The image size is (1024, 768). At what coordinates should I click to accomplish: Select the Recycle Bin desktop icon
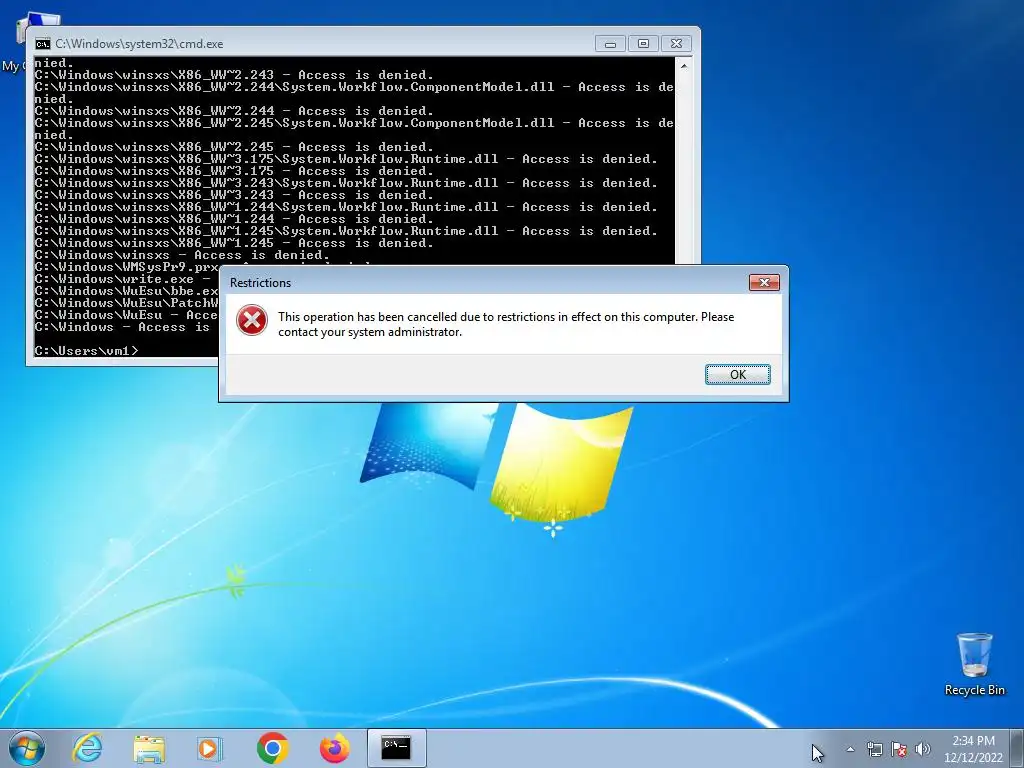tap(974, 664)
